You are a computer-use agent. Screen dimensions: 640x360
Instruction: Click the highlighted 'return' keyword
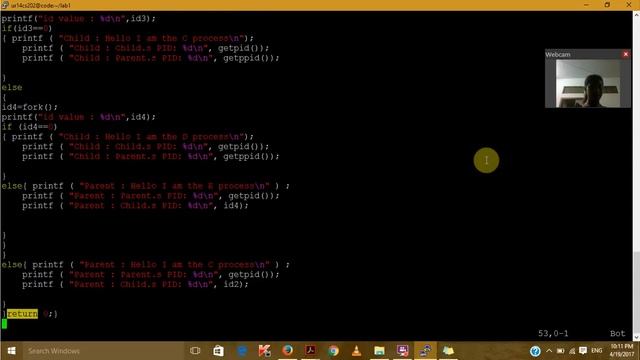22,313
